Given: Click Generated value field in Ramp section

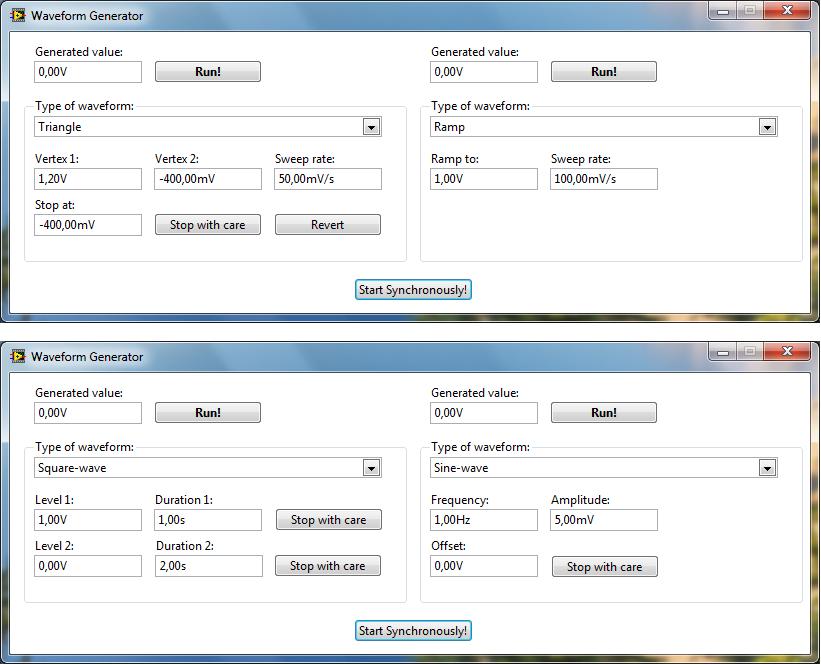Looking at the screenshot, I should [x=484, y=72].
